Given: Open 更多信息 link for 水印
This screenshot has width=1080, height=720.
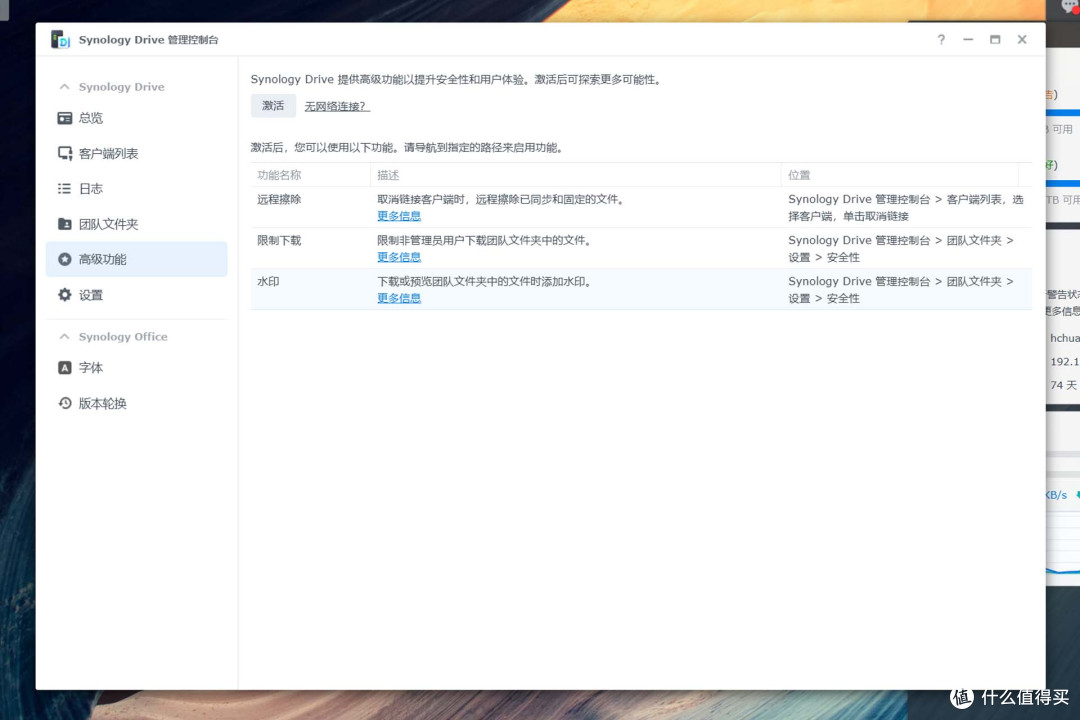Looking at the screenshot, I should coord(399,298).
